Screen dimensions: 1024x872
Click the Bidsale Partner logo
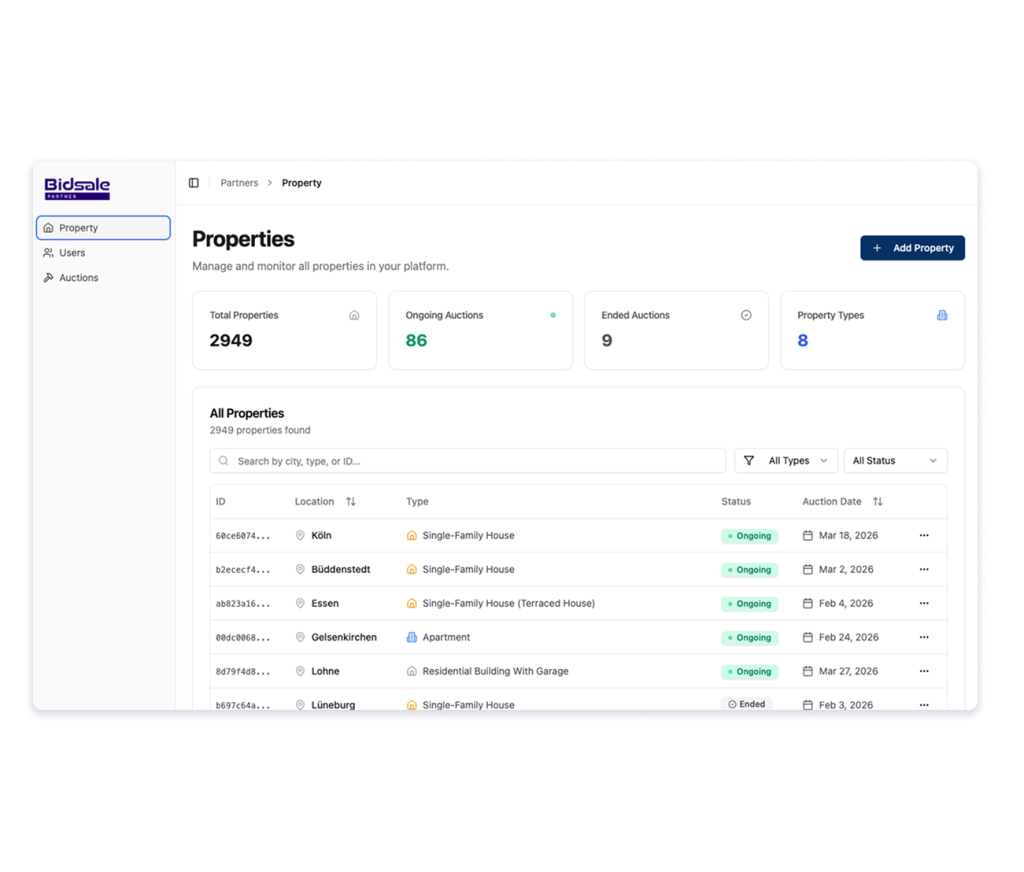(x=77, y=188)
